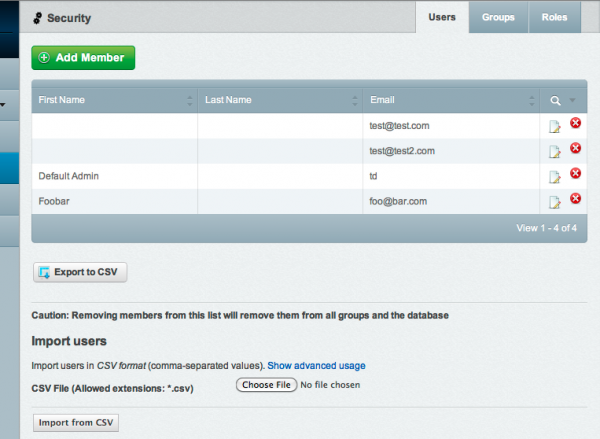Screen dimensions: 600x439
Task: Select the highlighted blue sidebar item
Action: click(10, 168)
